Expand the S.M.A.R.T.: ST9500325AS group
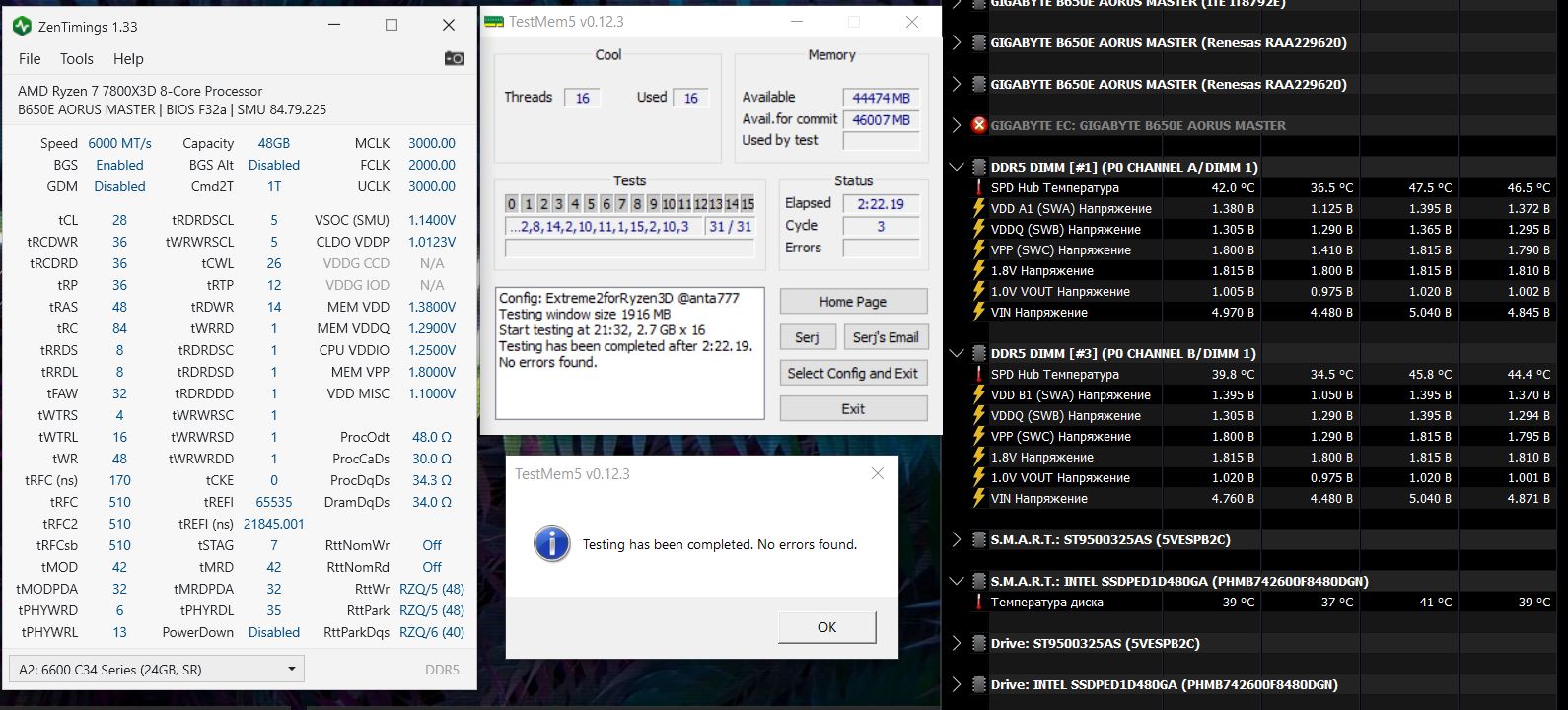Viewport: 1568px width, 710px height. [956, 539]
